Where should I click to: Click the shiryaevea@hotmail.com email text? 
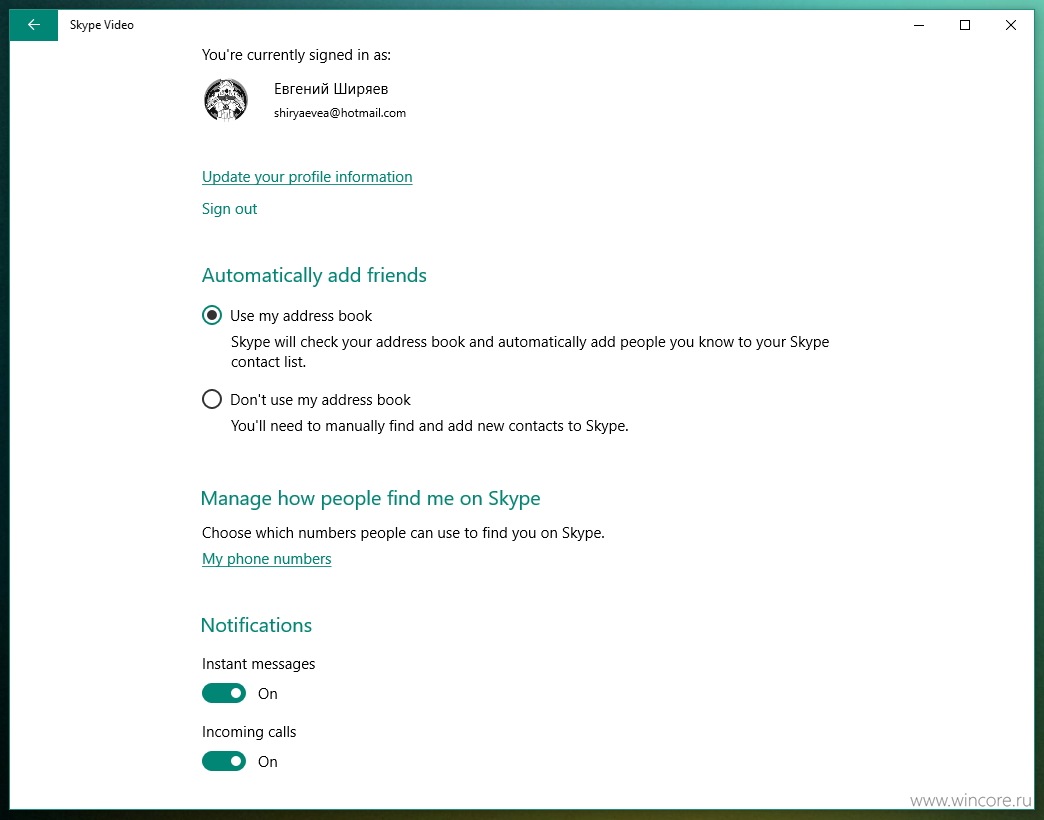340,113
